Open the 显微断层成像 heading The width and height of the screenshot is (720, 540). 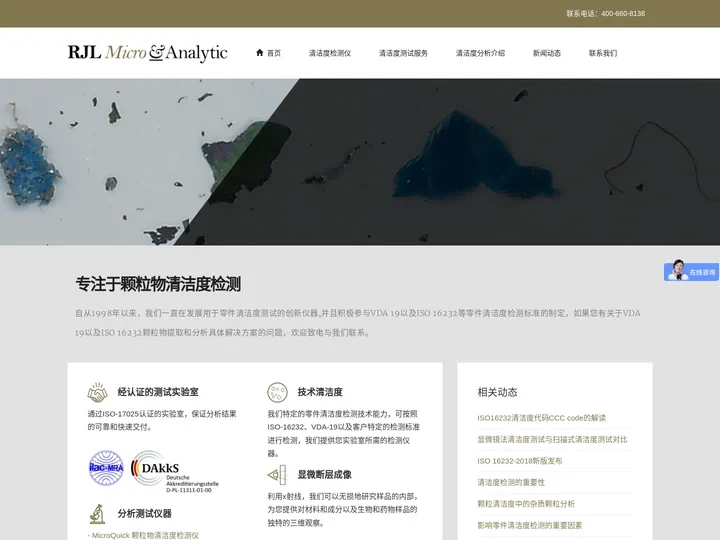pyautogui.click(x=325, y=475)
